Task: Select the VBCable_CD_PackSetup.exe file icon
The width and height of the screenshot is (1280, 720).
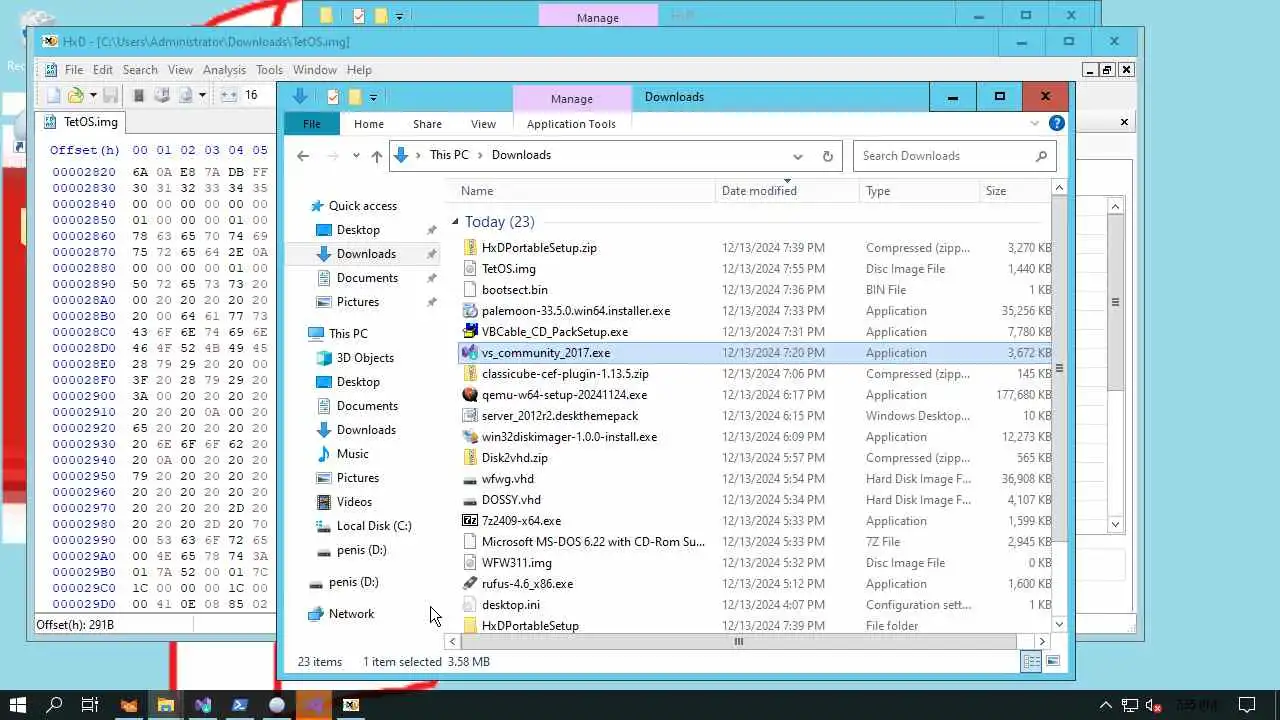Action: [470, 331]
